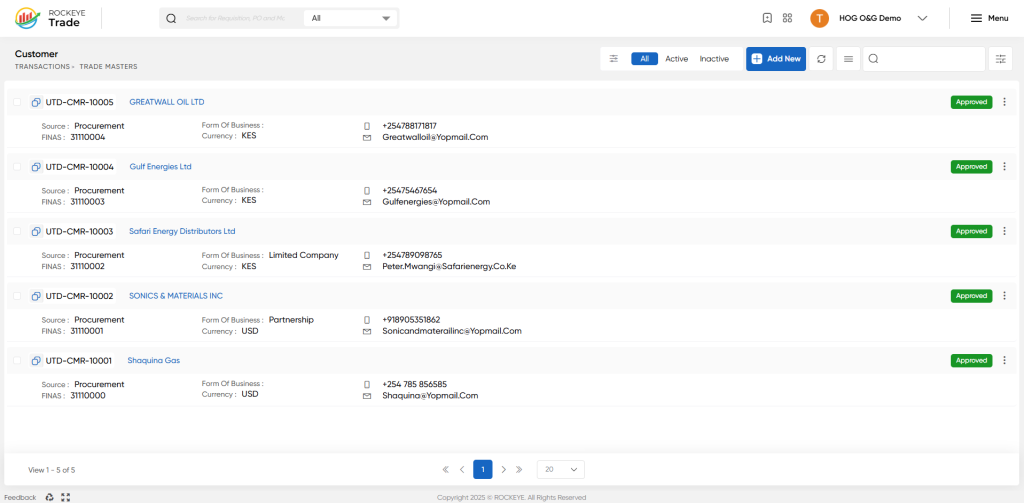The image size is (1024, 503).
Task: Select the Active status tab
Action: click(677, 59)
